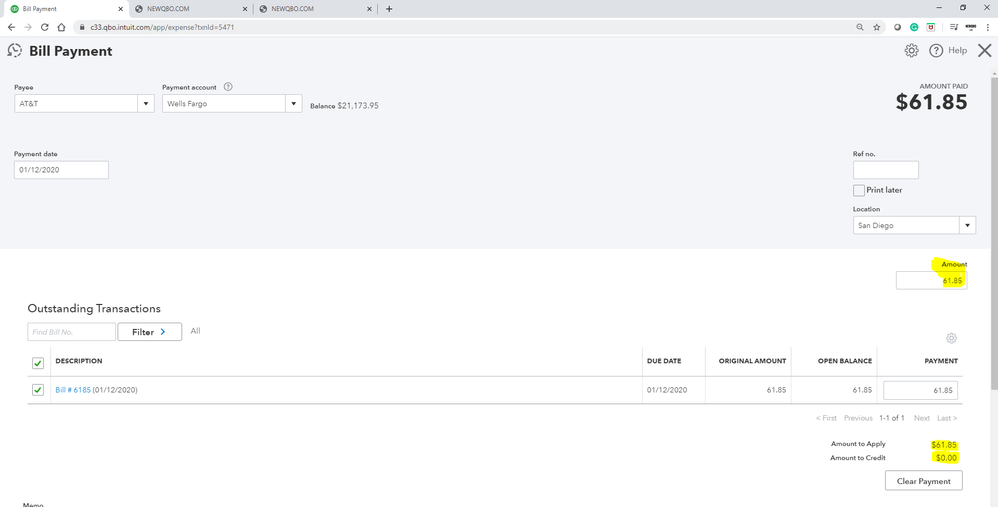Open the Outstanding Transactions table settings gear

(x=952, y=338)
